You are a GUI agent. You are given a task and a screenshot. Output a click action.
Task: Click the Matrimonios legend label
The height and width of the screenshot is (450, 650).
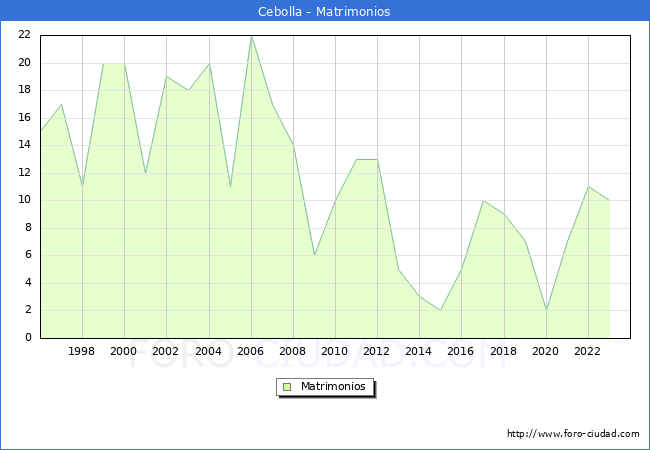[x=333, y=387]
